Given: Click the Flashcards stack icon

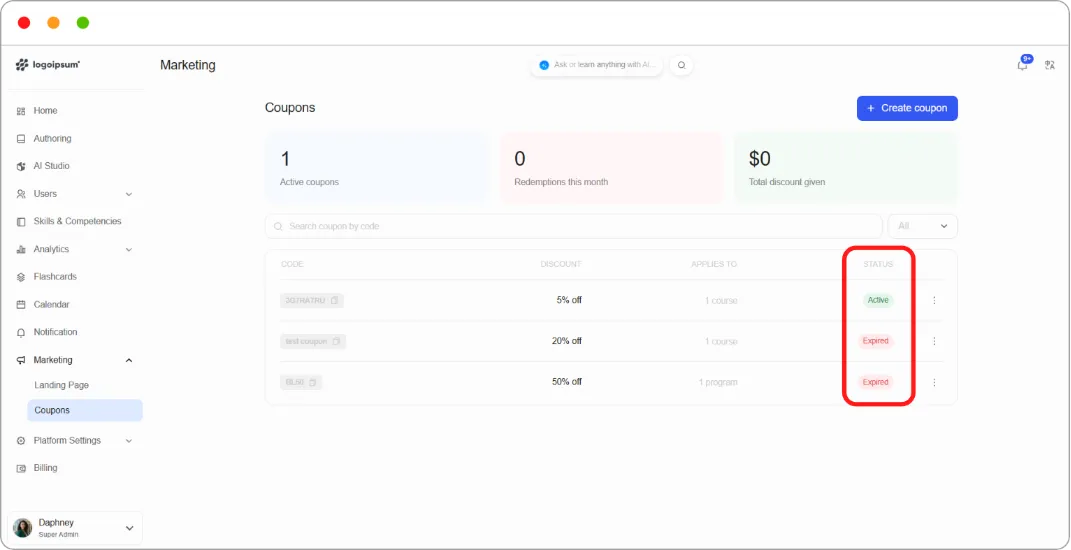Looking at the screenshot, I should point(20,277).
